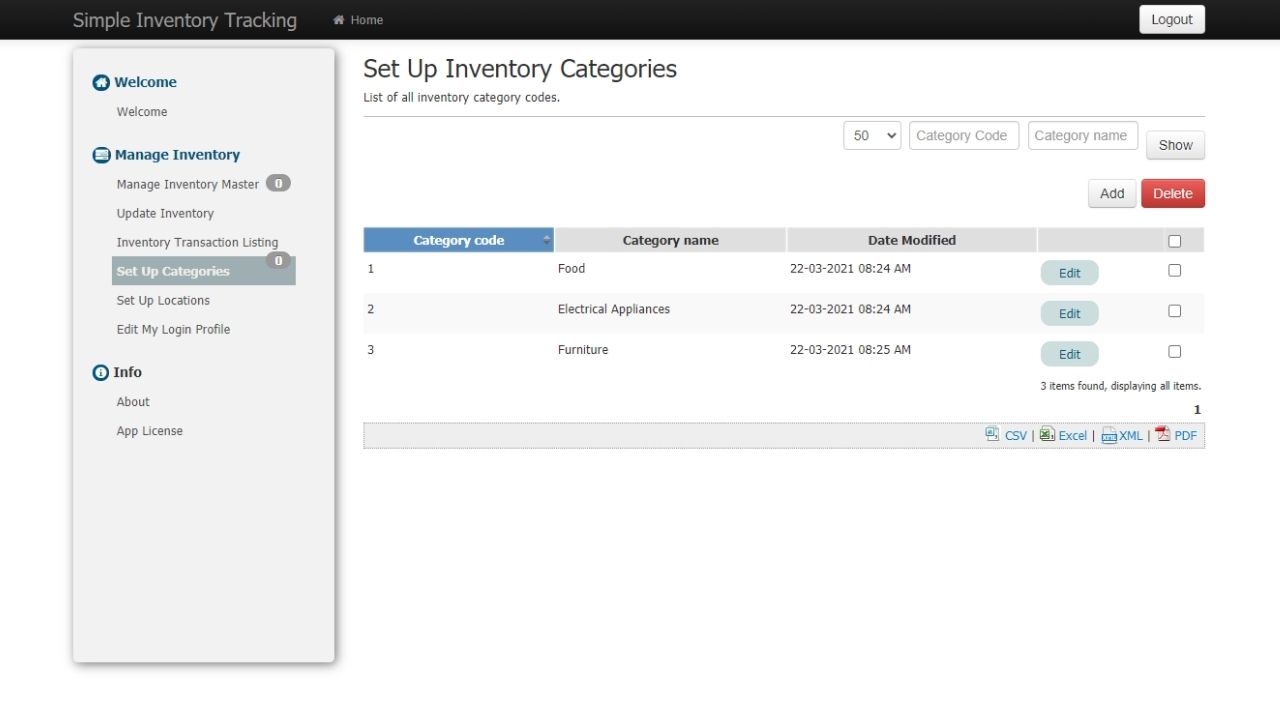Sort by the Date Modified column header
The height and width of the screenshot is (720, 1280).
pyautogui.click(x=912, y=240)
